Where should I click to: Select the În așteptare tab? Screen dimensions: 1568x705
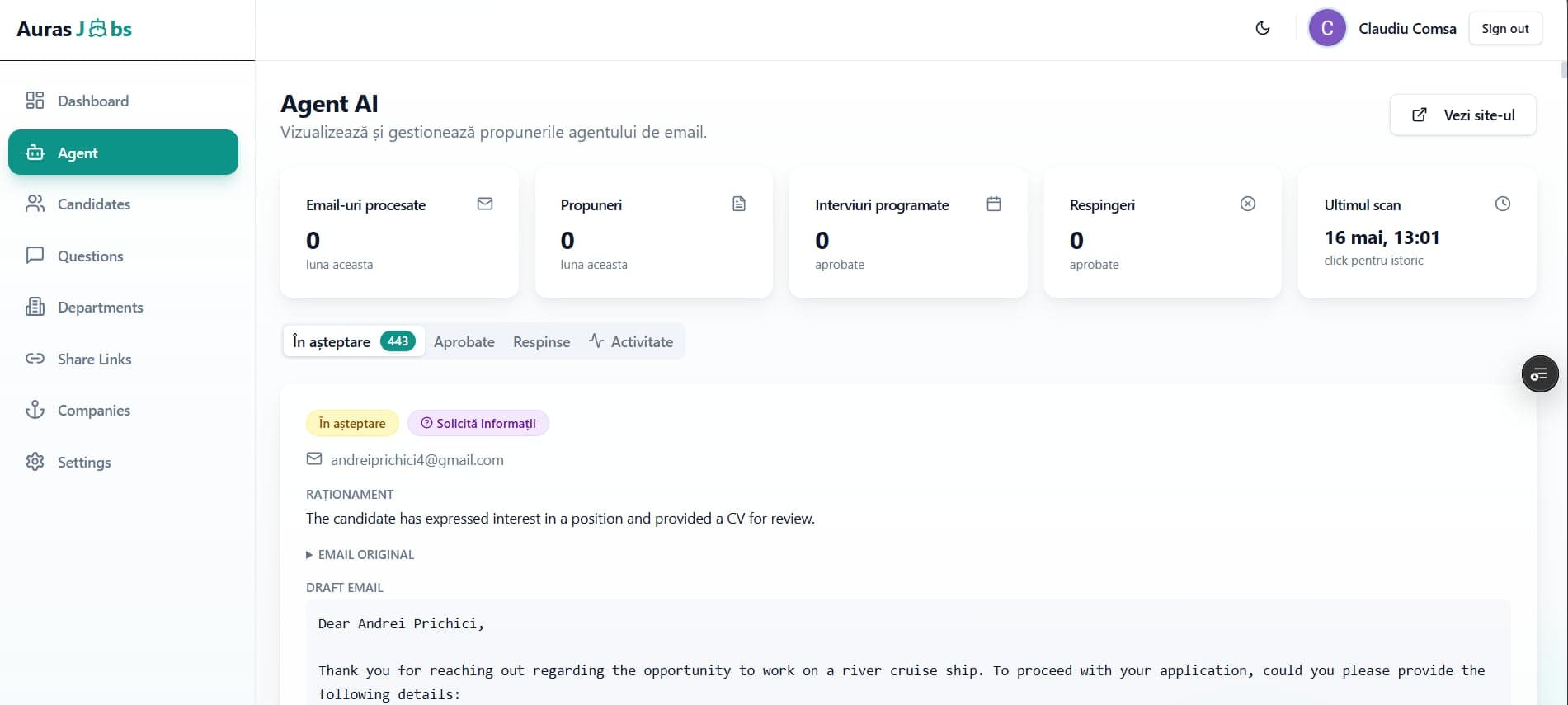354,341
